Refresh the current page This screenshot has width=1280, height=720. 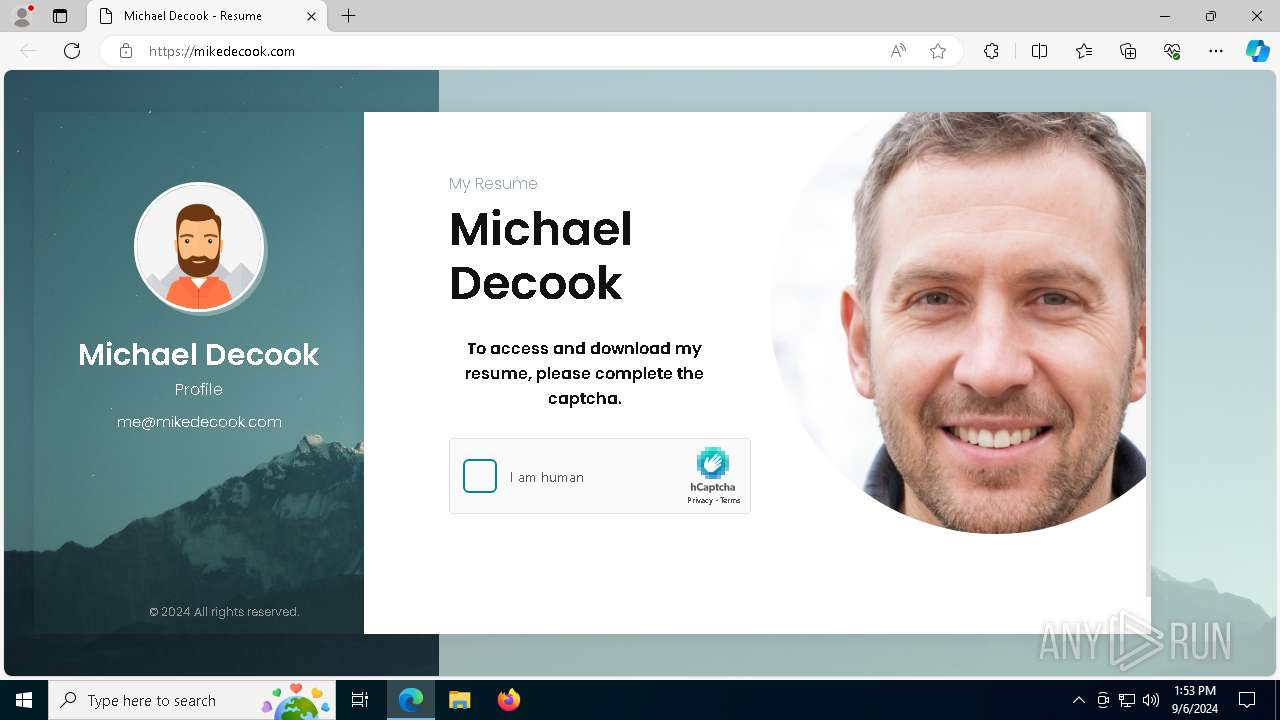pos(72,51)
